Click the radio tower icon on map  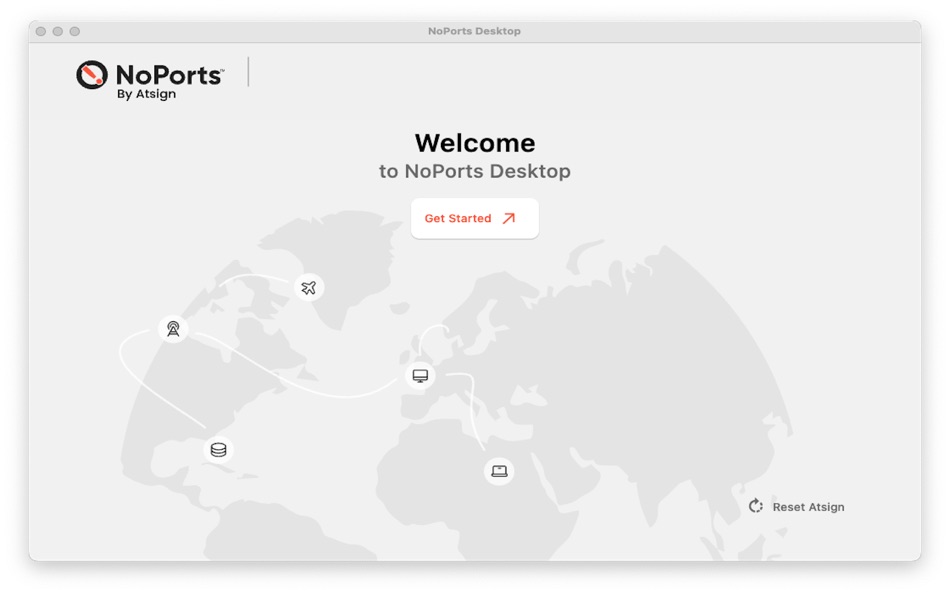tap(173, 329)
